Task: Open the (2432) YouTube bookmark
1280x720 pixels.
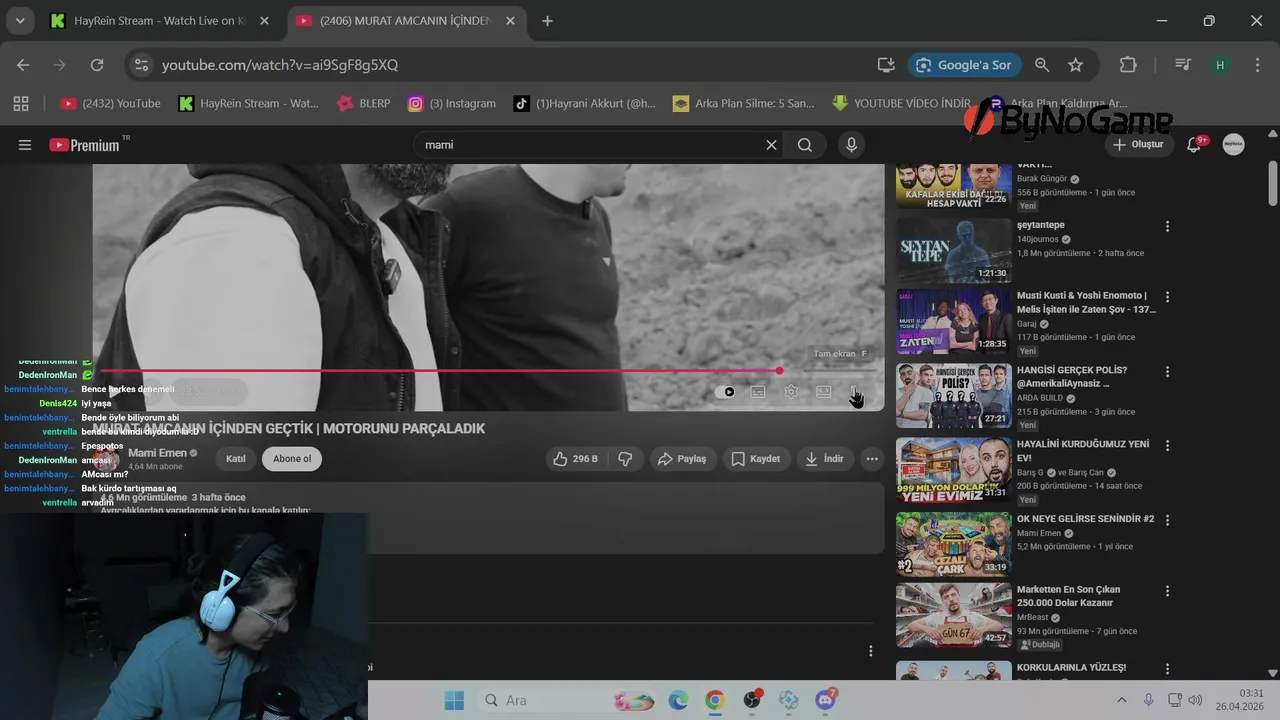Action: click(110, 103)
